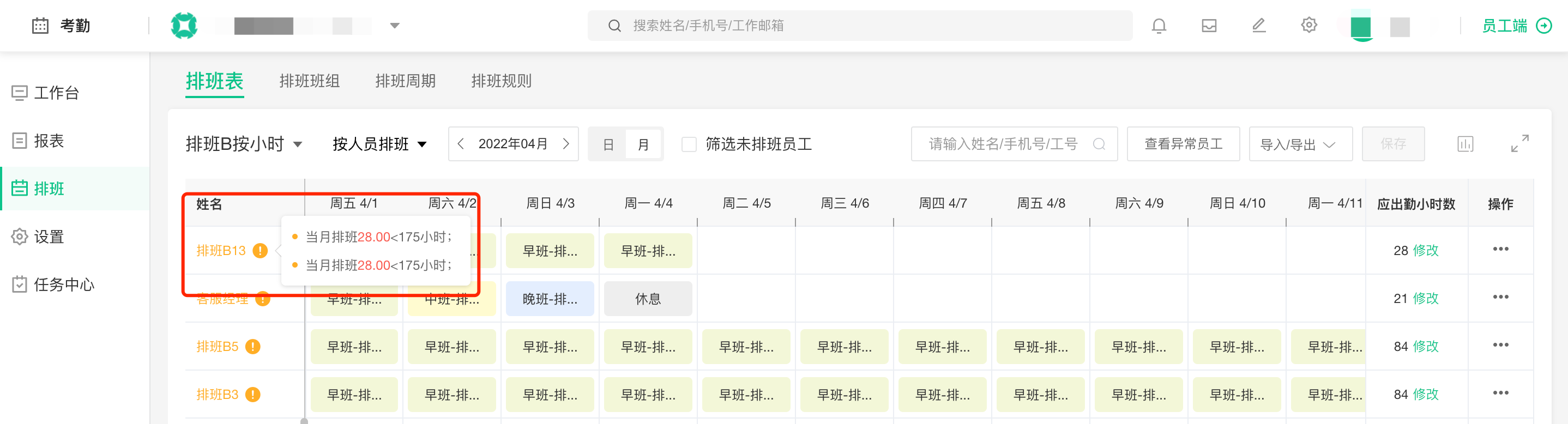Click 修改 in the 28 hours row
Screen dimensions: 1568x424
pyautogui.click(x=1426, y=251)
